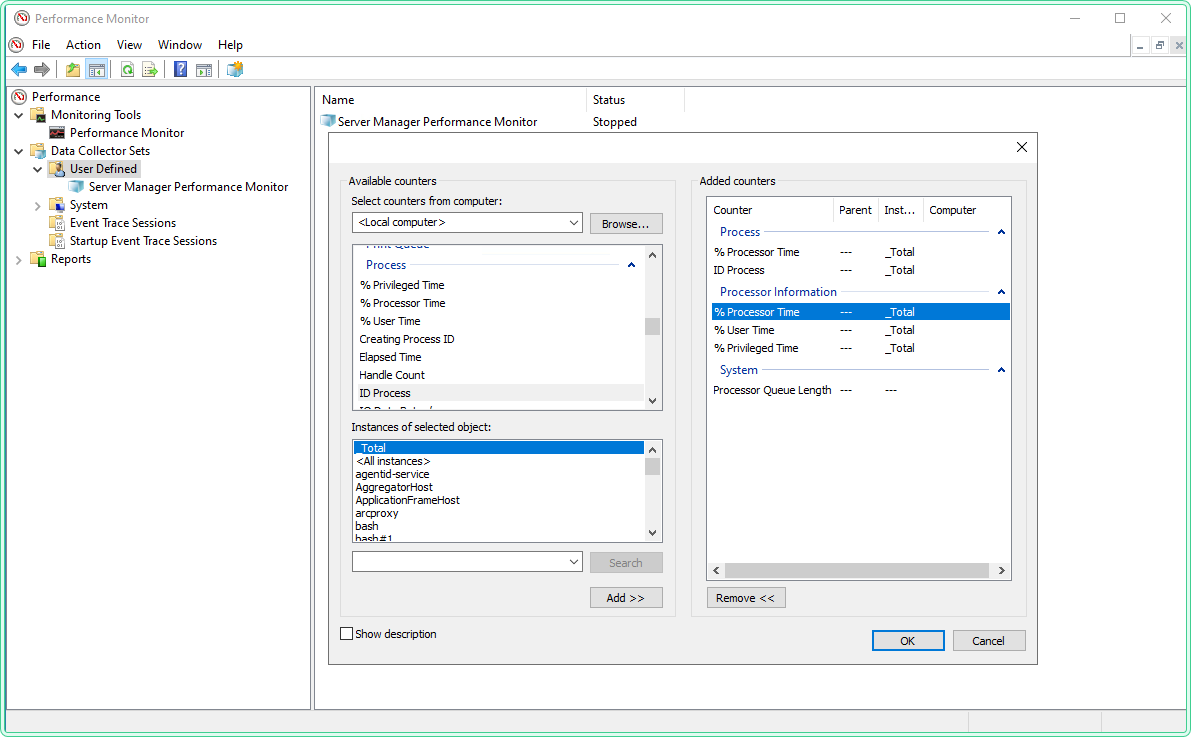Click the Add >> button
The width and height of the screenshot is (1191, 737).
click(626, 598)
